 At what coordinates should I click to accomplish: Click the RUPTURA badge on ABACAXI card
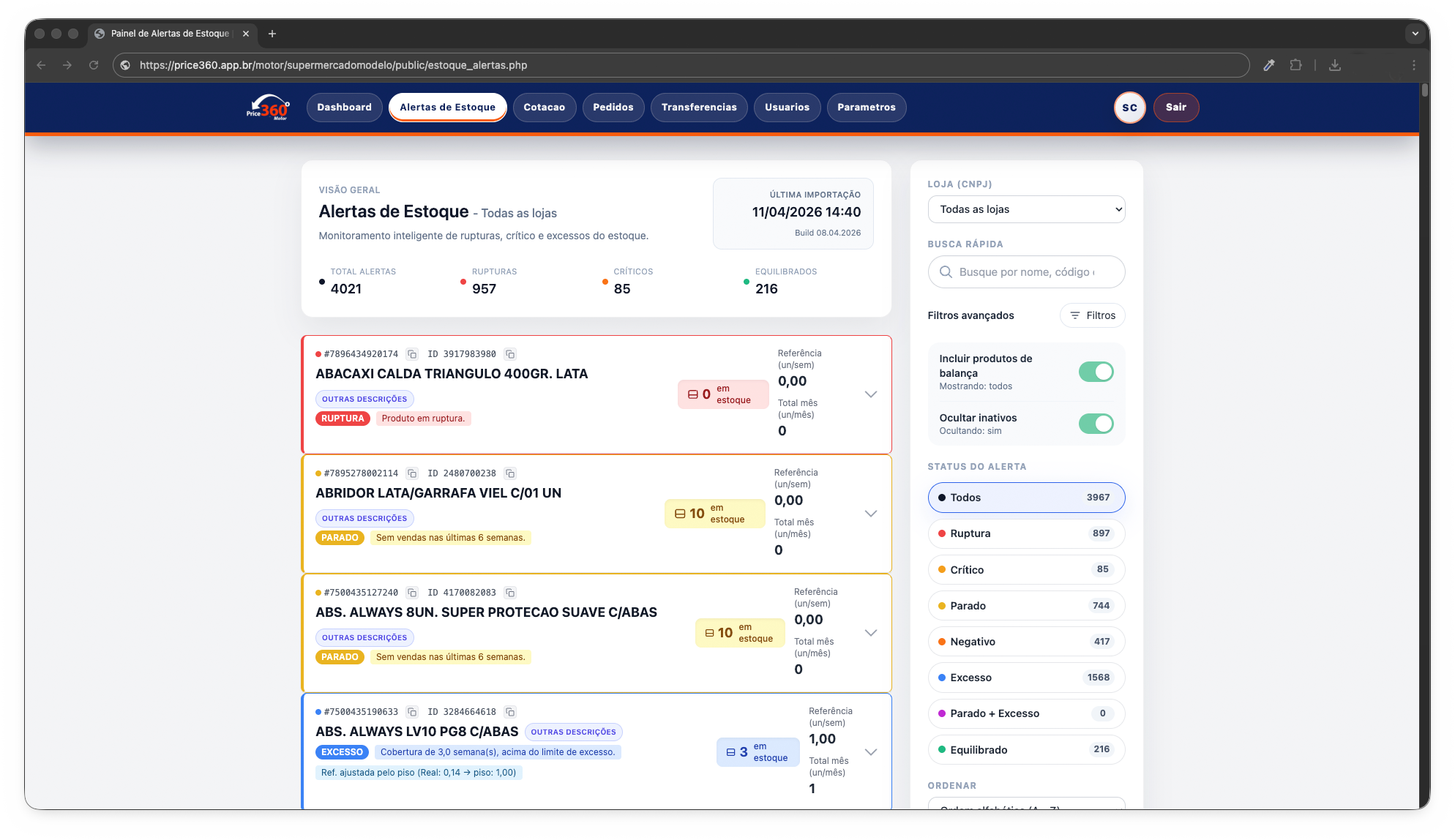tap(343, 419)
